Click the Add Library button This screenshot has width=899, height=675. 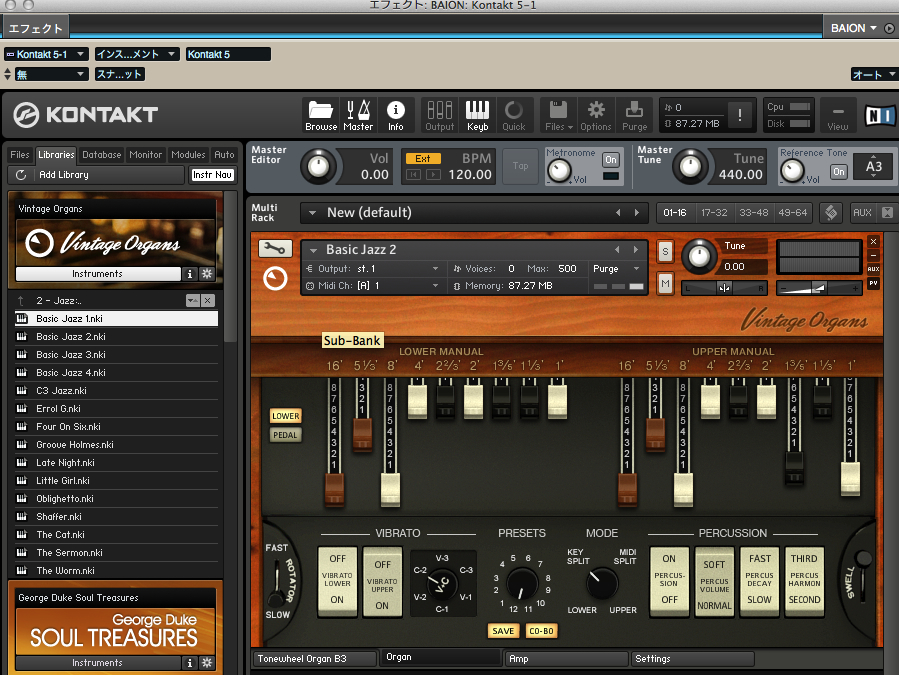97,175
